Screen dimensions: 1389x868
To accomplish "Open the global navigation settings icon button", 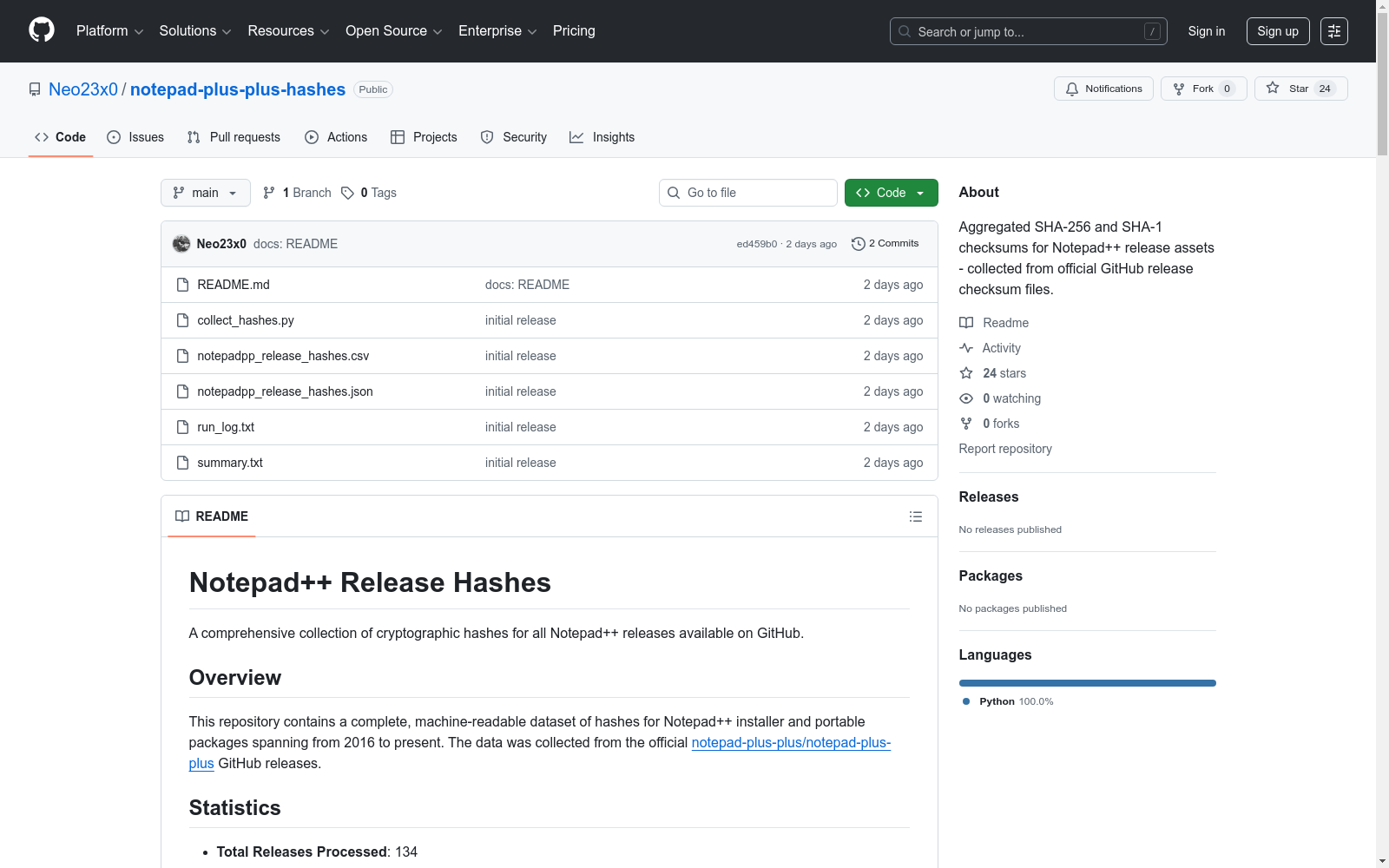I will point(1334,31).
